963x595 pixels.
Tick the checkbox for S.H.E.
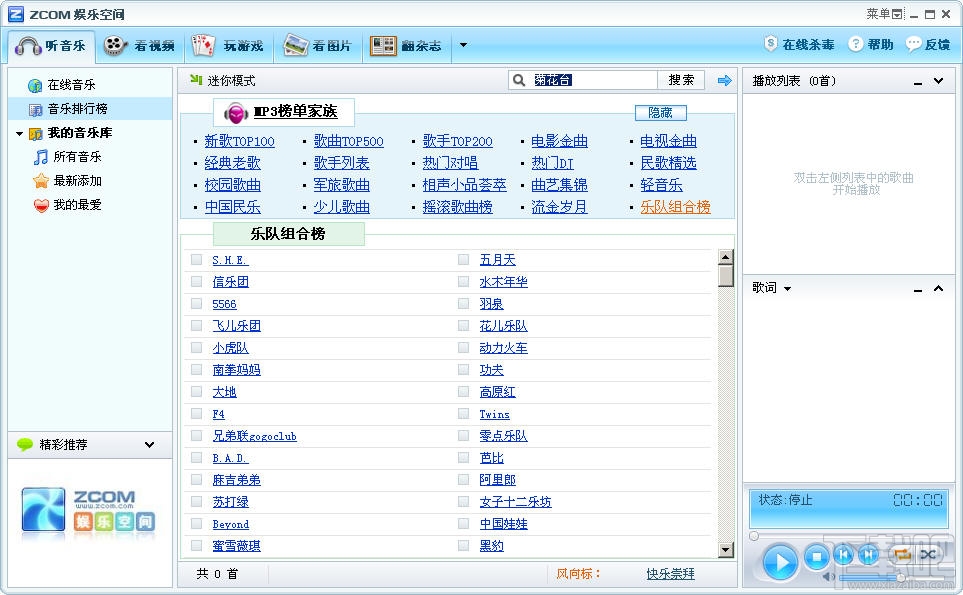[197, 260]
